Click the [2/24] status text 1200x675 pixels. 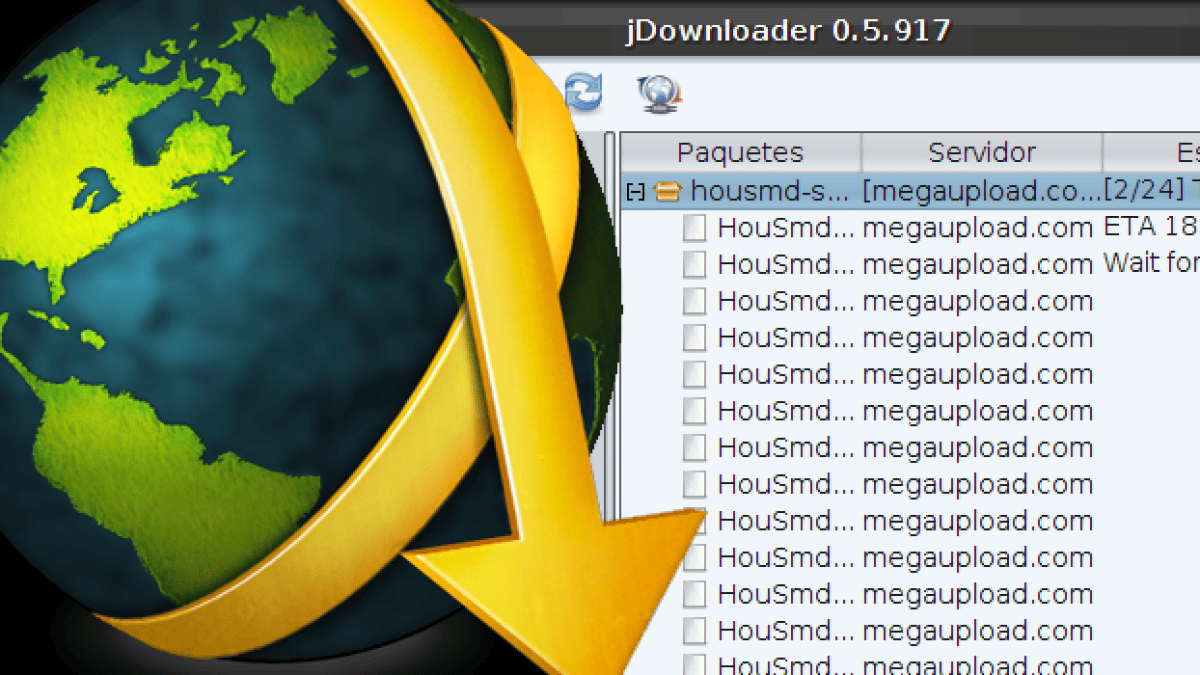(x=1144, y=189)
